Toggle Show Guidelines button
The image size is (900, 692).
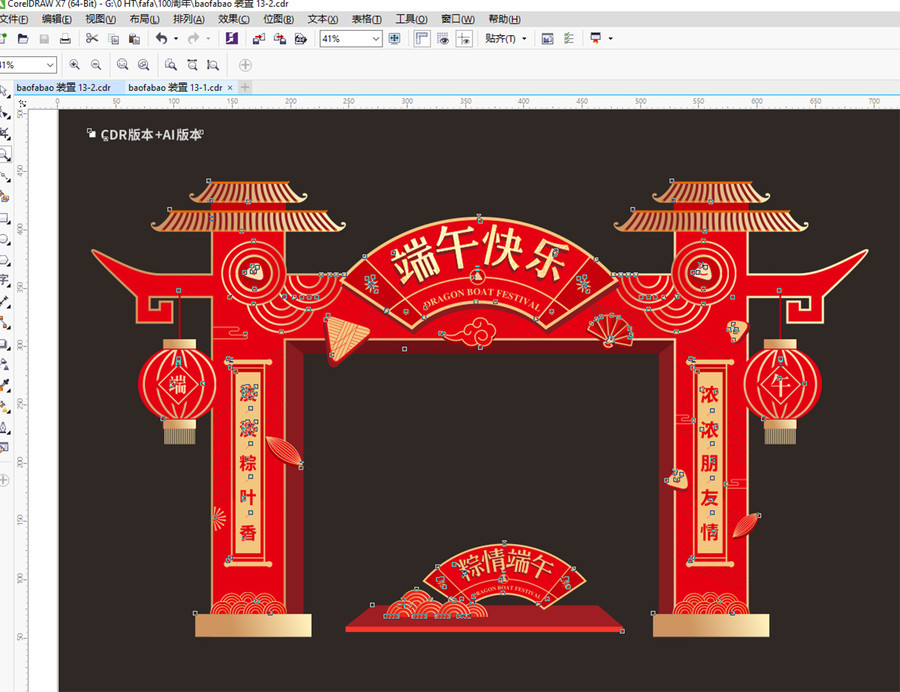(464, 38)
